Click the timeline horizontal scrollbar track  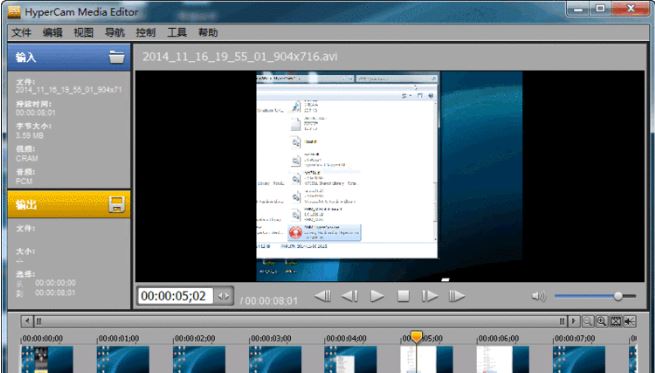301,321
